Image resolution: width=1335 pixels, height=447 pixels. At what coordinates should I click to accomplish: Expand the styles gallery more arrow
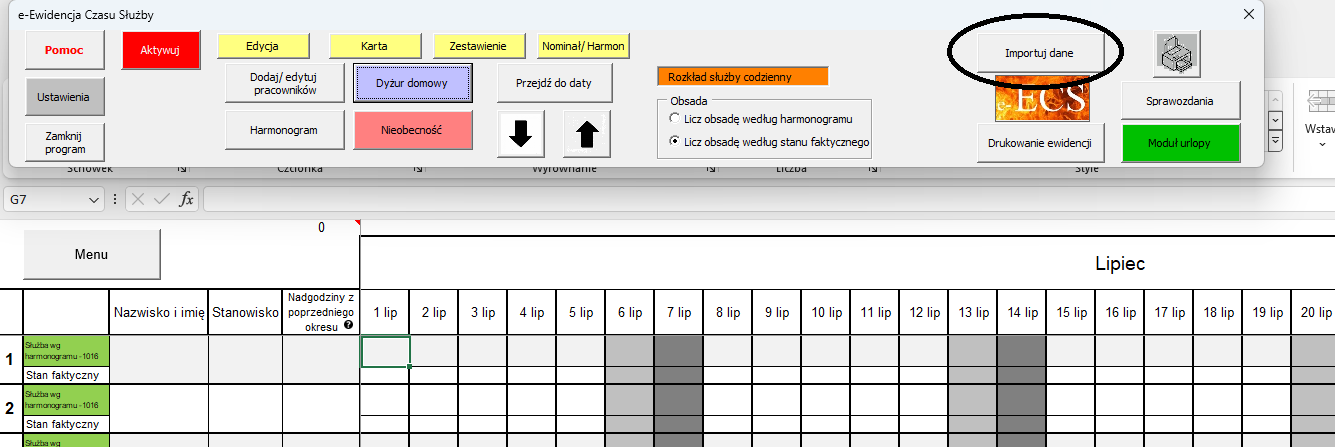click(1275, 139)
